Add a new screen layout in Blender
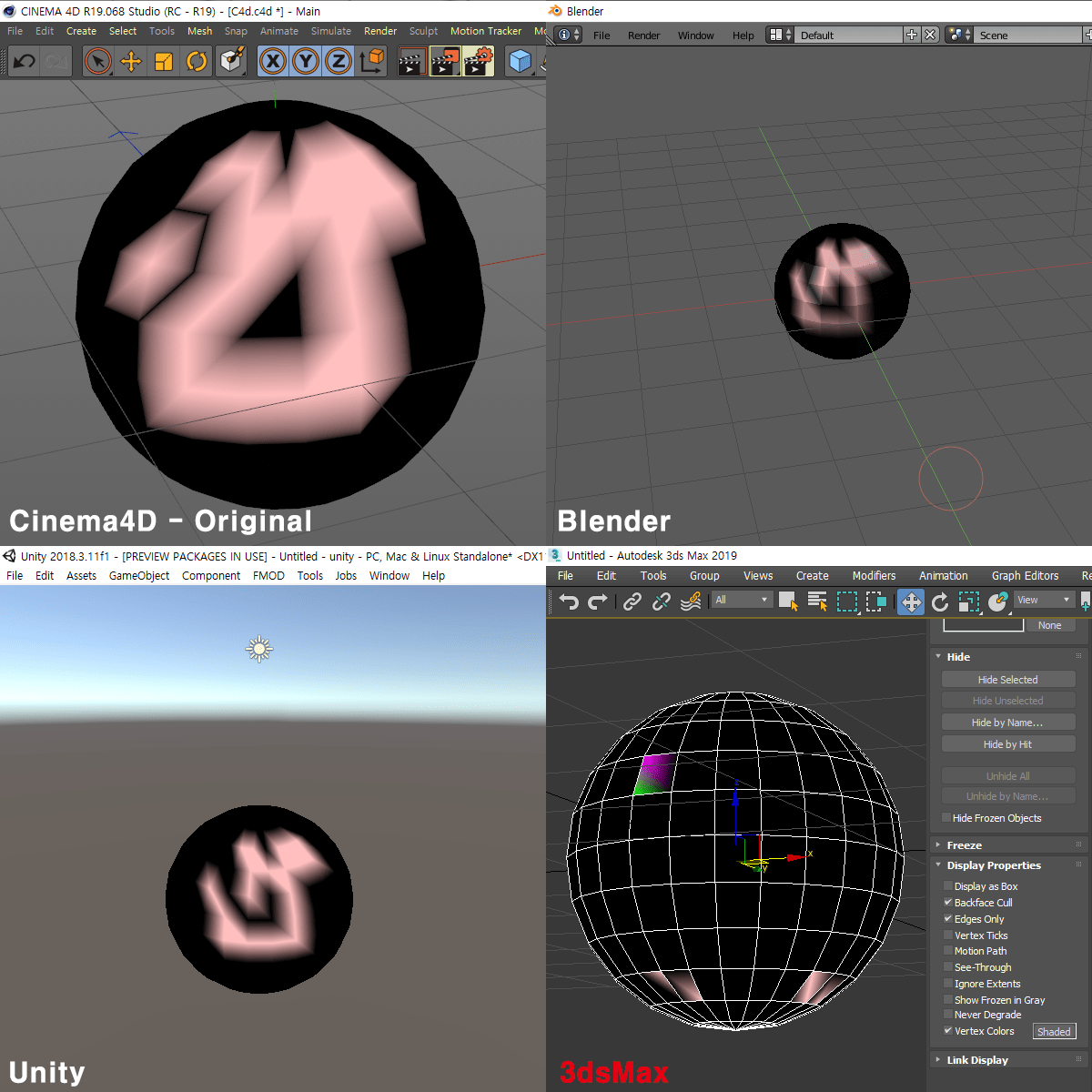The height and width of the screenshot is (1092, 1092). coord(912,35)
